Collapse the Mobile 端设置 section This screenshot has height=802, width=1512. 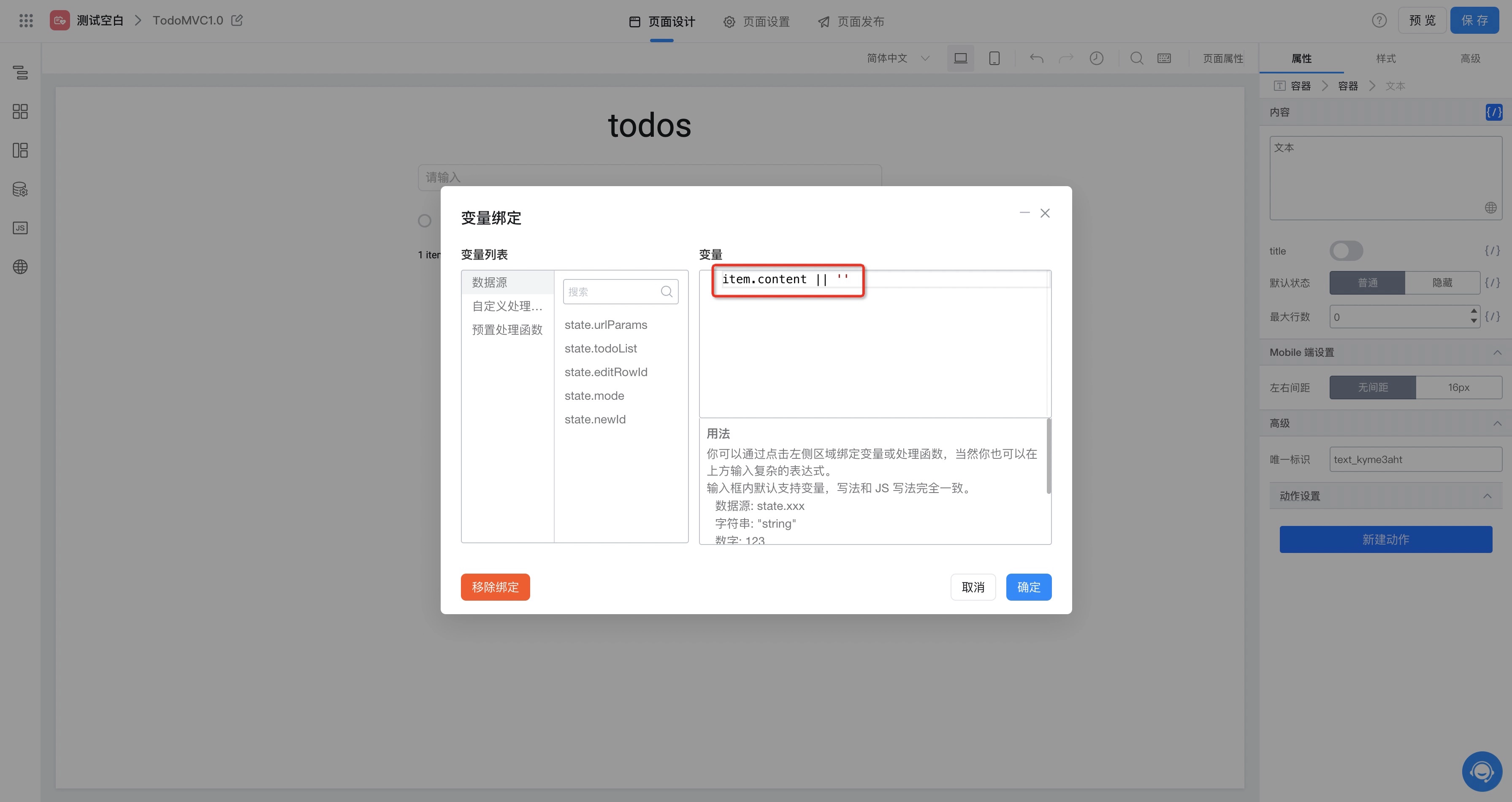click(x=1497, y=352)
